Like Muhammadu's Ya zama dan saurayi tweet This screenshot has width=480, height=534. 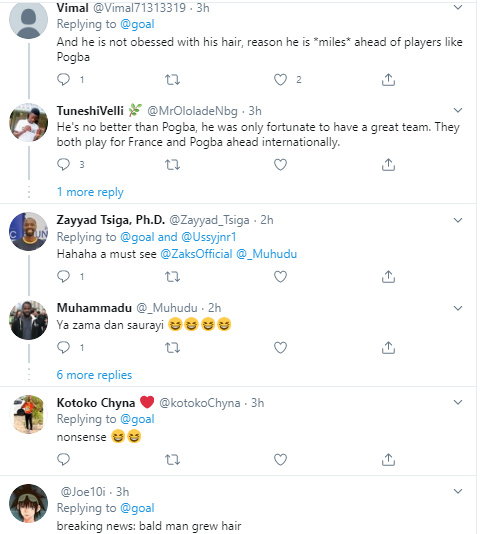click(x=280, y=348)
